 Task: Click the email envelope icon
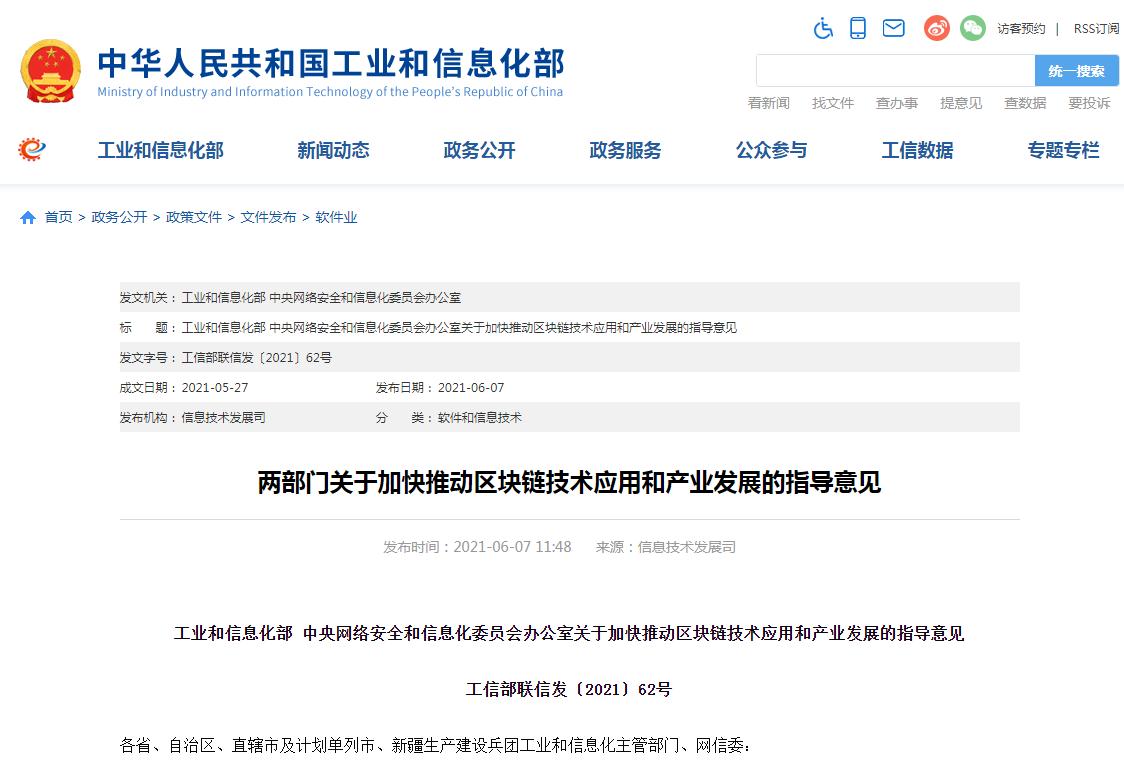click(893, 28)
